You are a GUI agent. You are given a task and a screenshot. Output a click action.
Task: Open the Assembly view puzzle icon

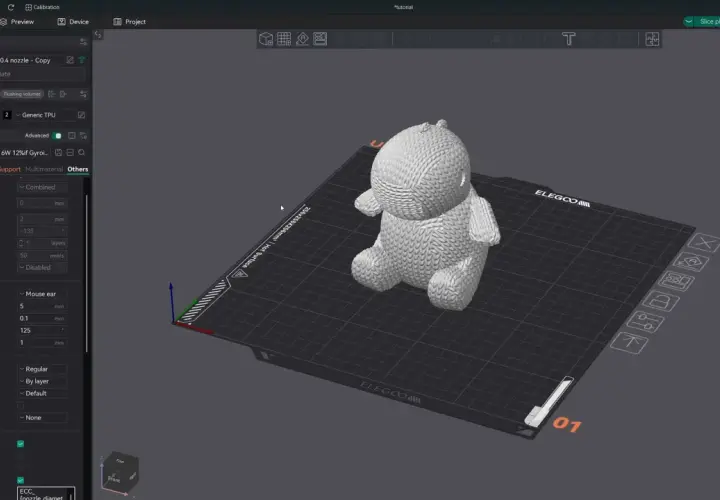tap(652, 39)
